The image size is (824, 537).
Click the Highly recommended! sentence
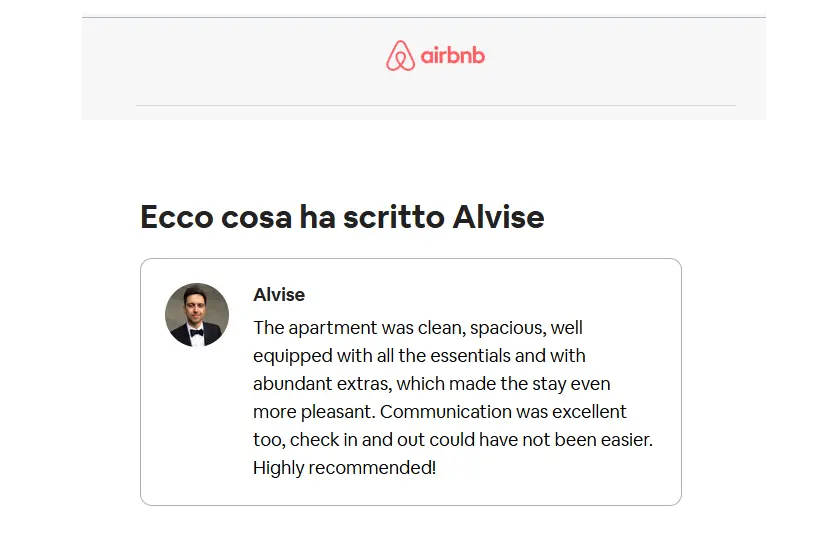click(x=344, y=468)
